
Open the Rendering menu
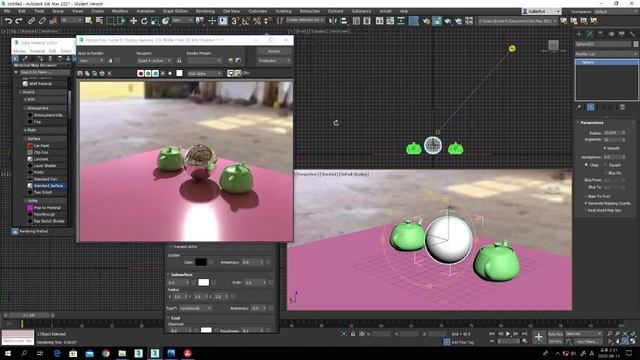click(205, 11)
